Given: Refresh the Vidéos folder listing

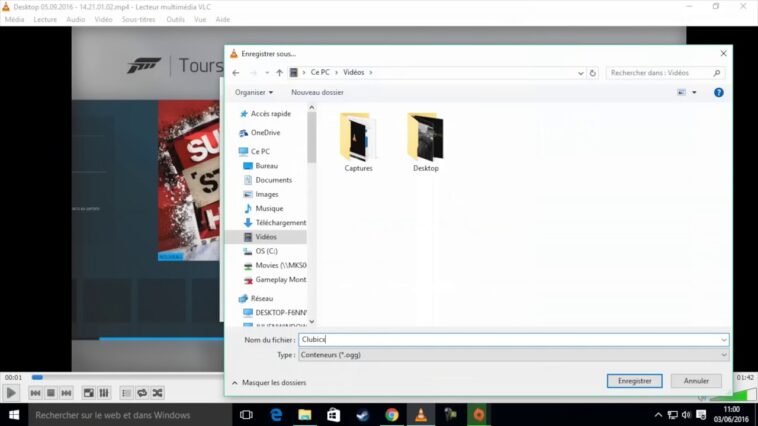Looking at the screenshot, I should (x=593, y=73).
